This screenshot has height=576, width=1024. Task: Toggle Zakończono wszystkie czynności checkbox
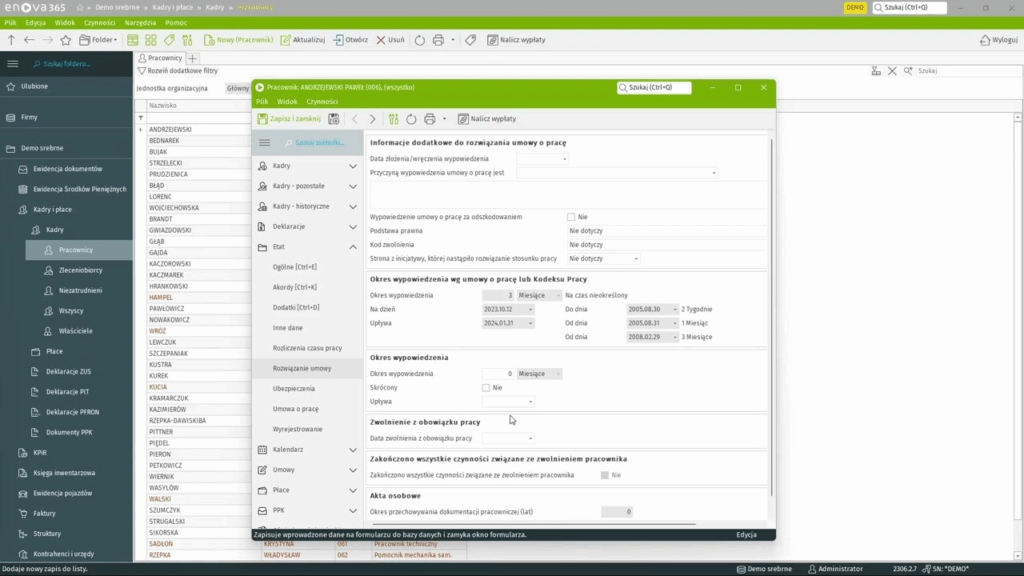click(x=605, y=475)
